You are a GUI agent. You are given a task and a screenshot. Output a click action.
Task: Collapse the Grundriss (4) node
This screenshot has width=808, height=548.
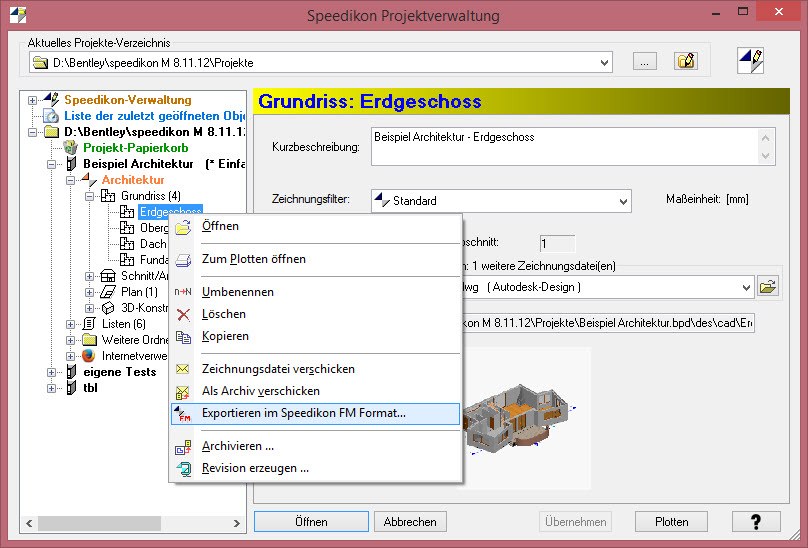click(89, 196)
